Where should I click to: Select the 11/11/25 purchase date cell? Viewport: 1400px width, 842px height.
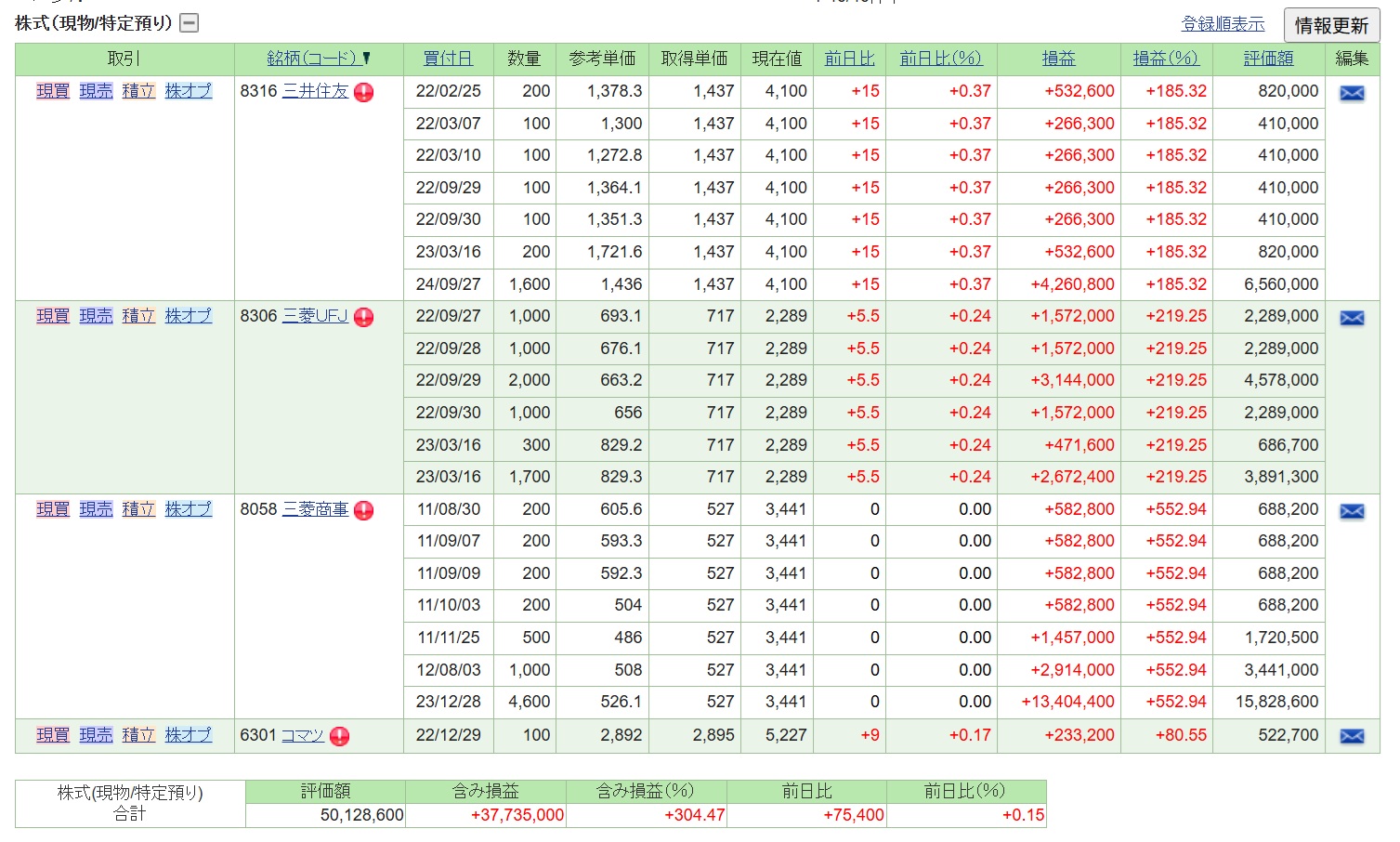(x=449, y=638)
